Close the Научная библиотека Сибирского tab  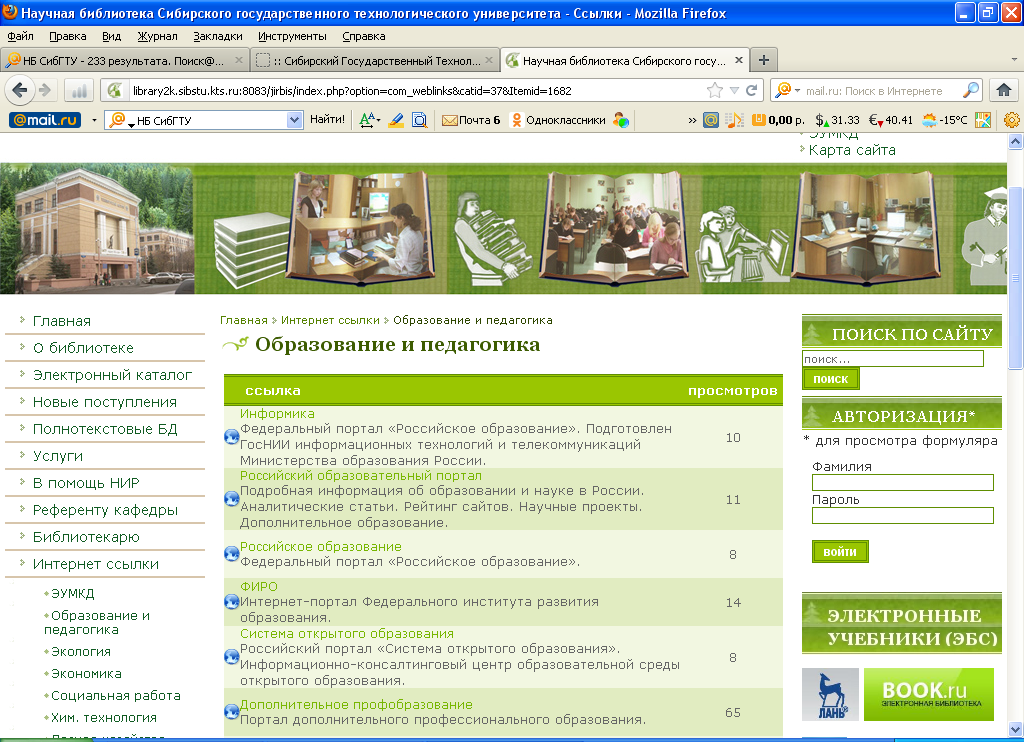(739, 60)
